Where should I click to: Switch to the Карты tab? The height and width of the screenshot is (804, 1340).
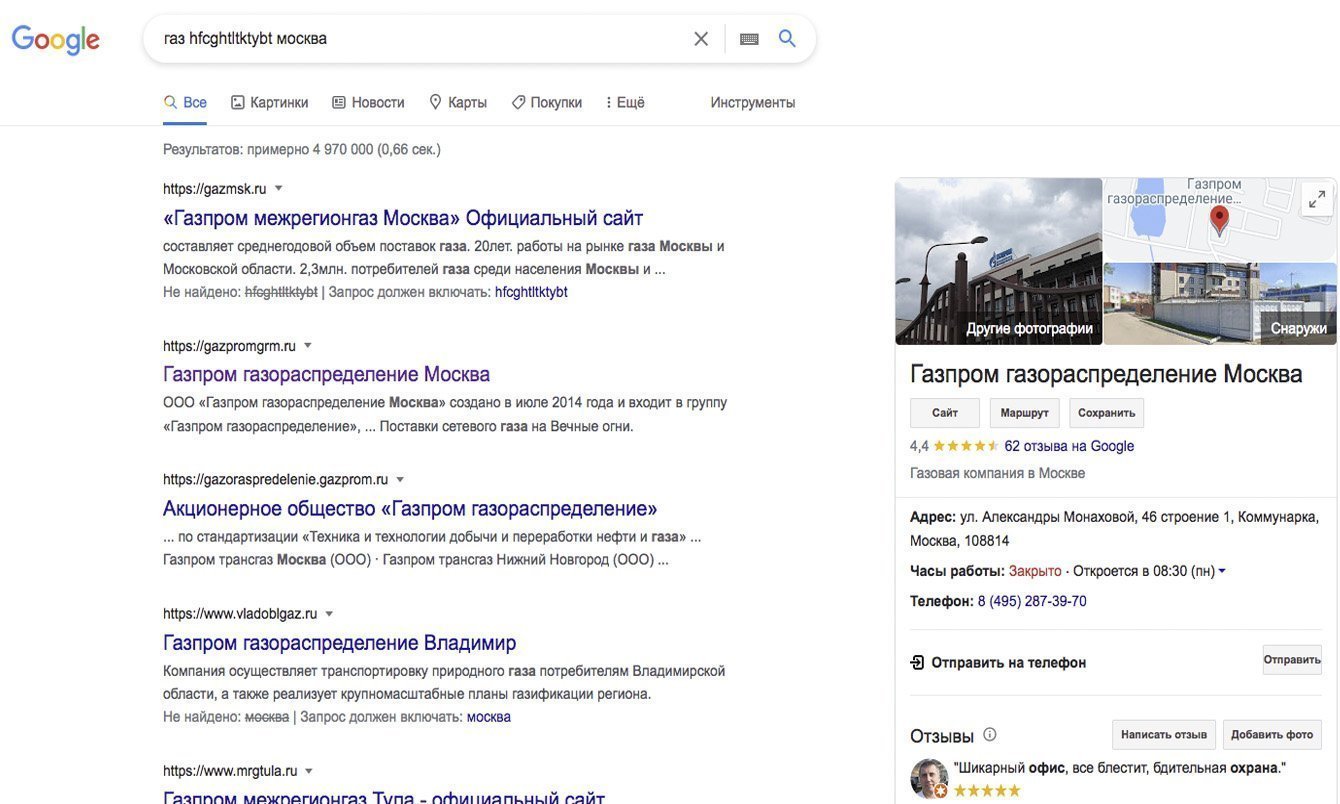(x=457, y=102)
